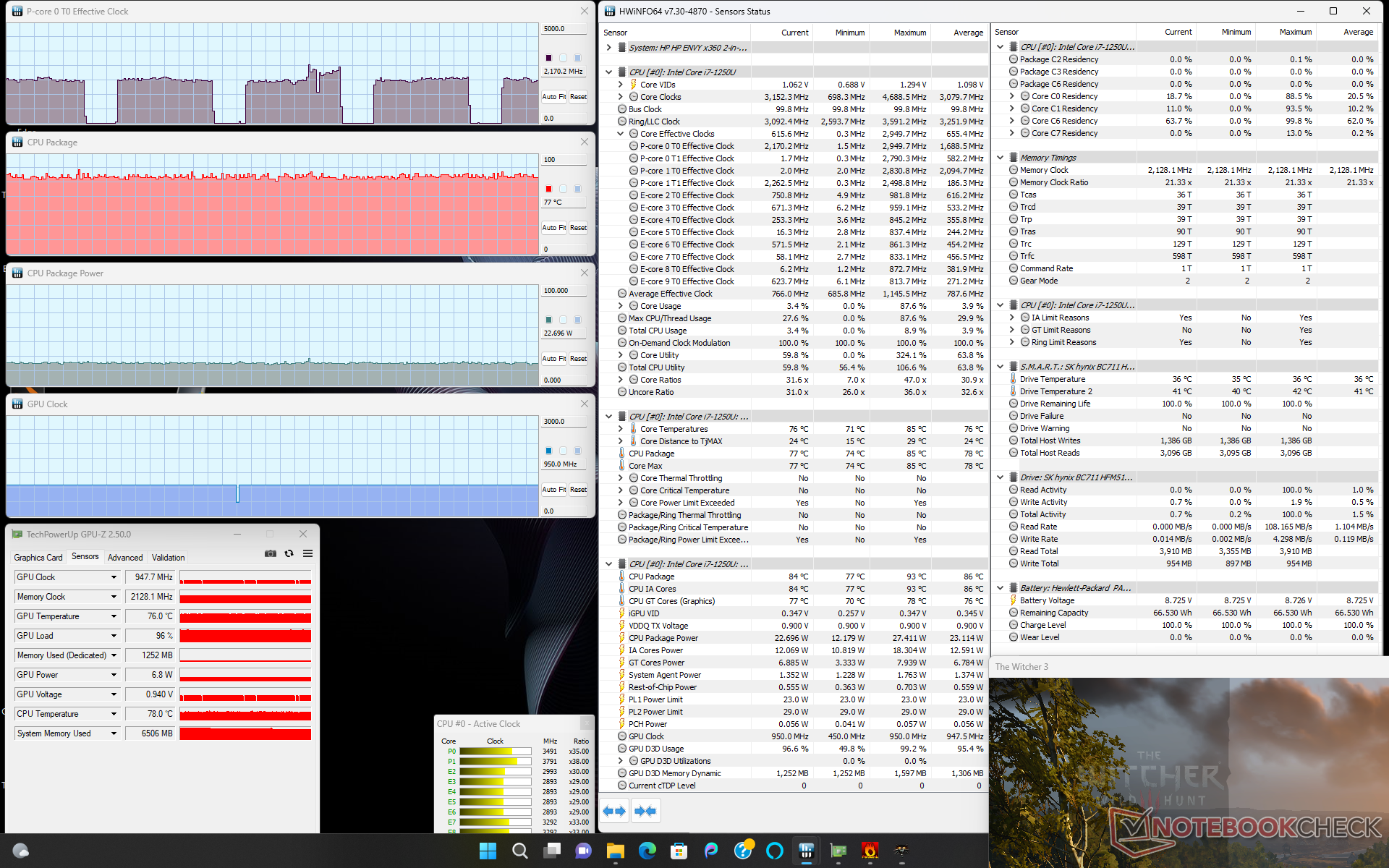Click HWiNFO expand columns arrows button
Viewport: 1389px width, 868px height.
(x=614, y=811)
